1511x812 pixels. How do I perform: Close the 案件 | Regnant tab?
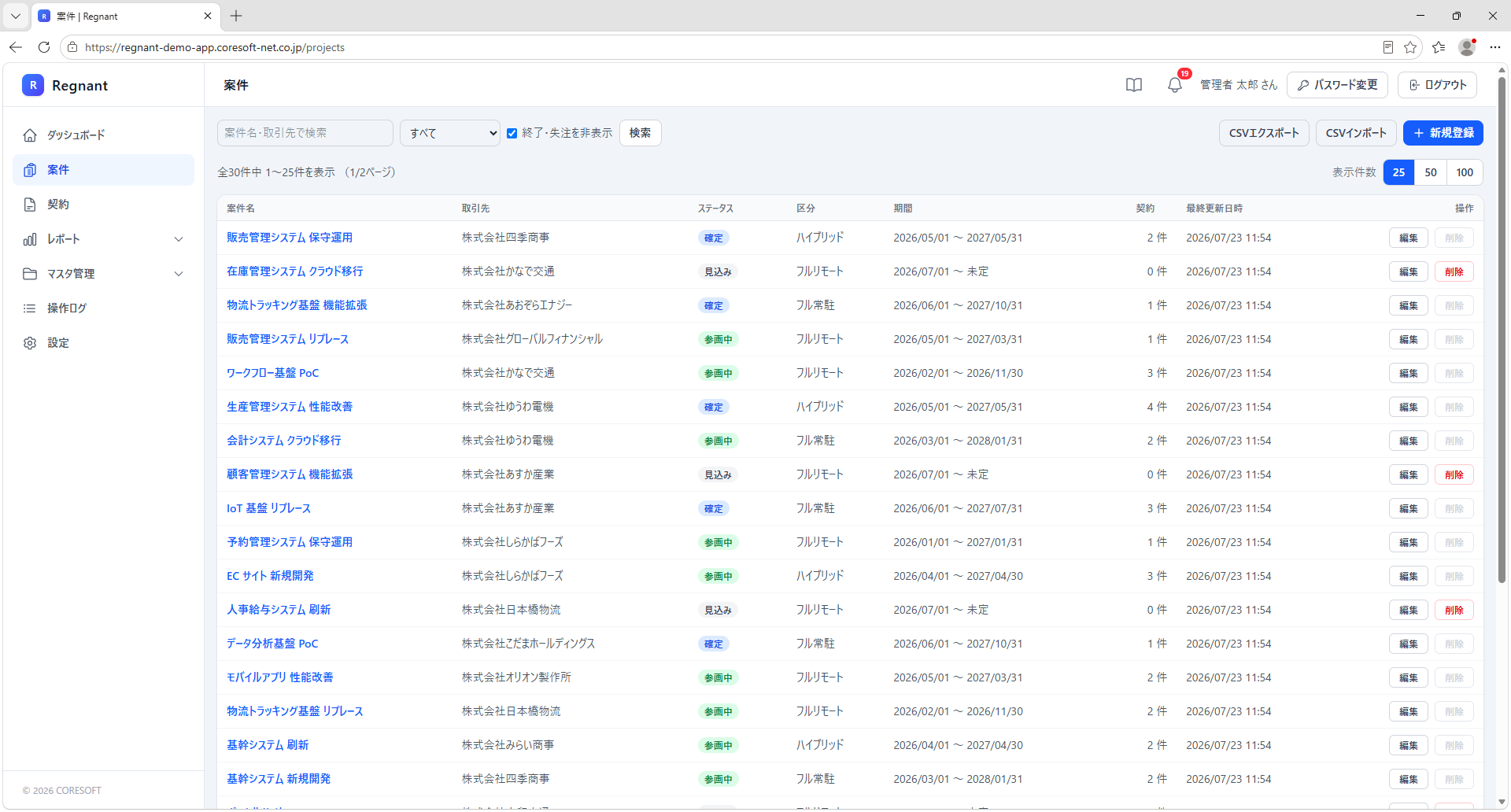click(208, 16)
